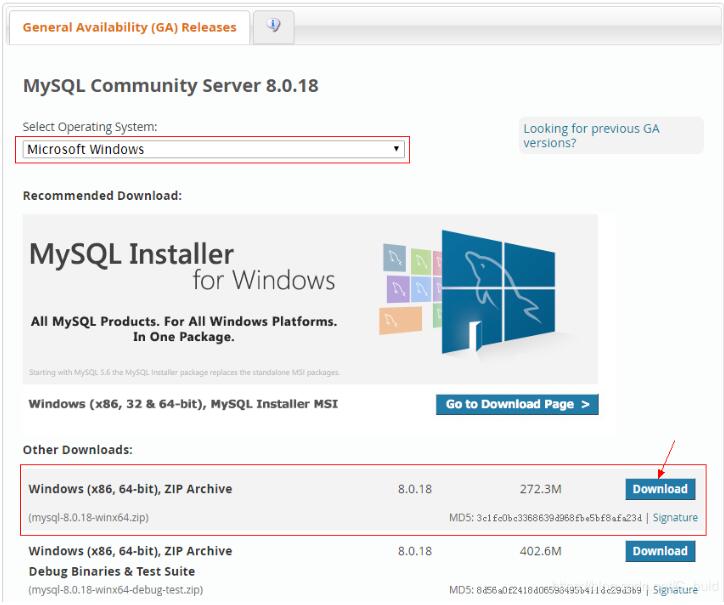The image size is (724, 605).
Task: Click the red arrow pointing at Download
Action: point(668,457)
